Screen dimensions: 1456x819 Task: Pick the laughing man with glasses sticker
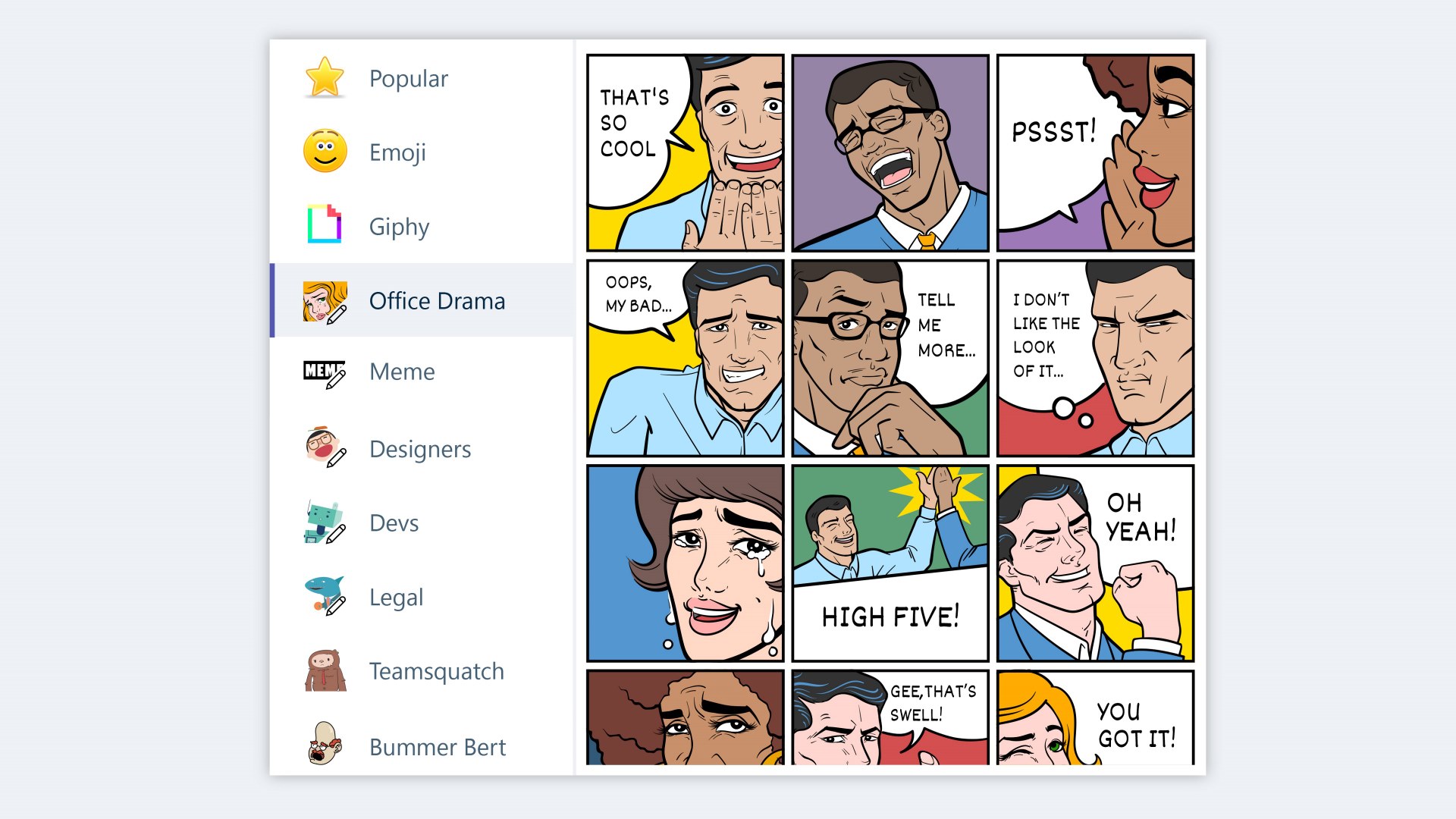point(890,152)
